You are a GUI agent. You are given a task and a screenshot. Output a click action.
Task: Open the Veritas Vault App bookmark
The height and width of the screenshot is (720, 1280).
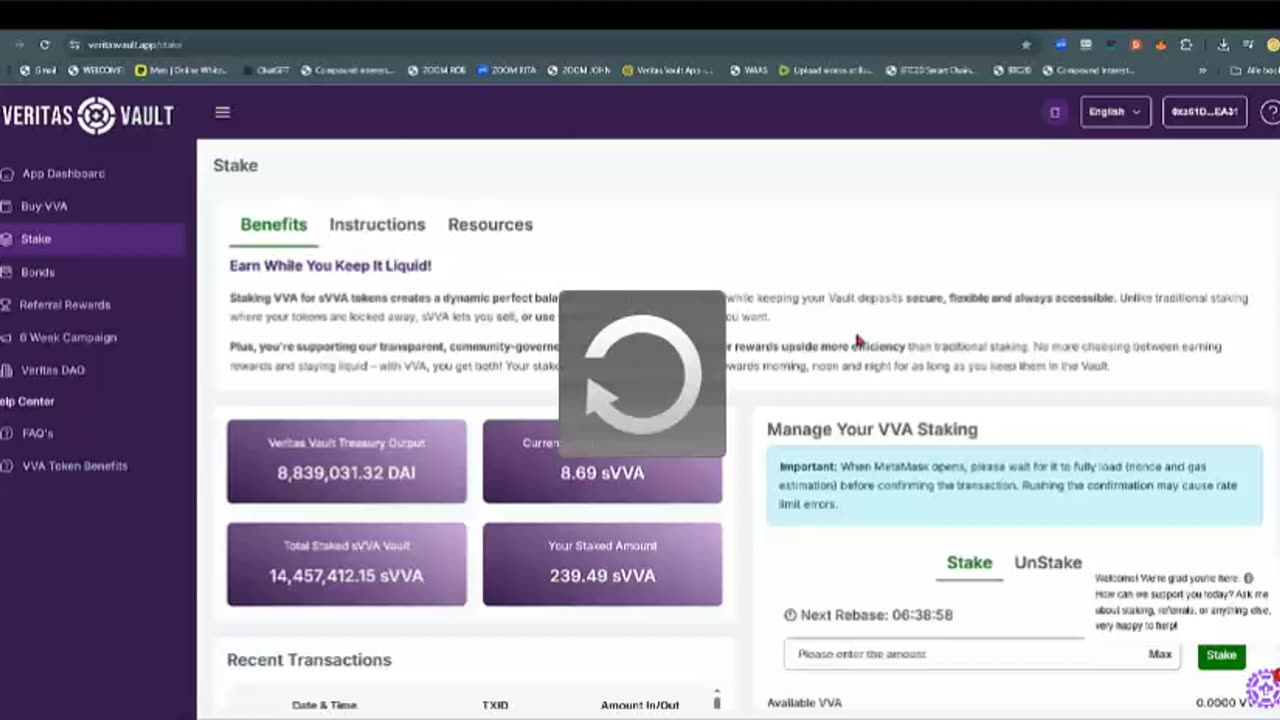668,71
